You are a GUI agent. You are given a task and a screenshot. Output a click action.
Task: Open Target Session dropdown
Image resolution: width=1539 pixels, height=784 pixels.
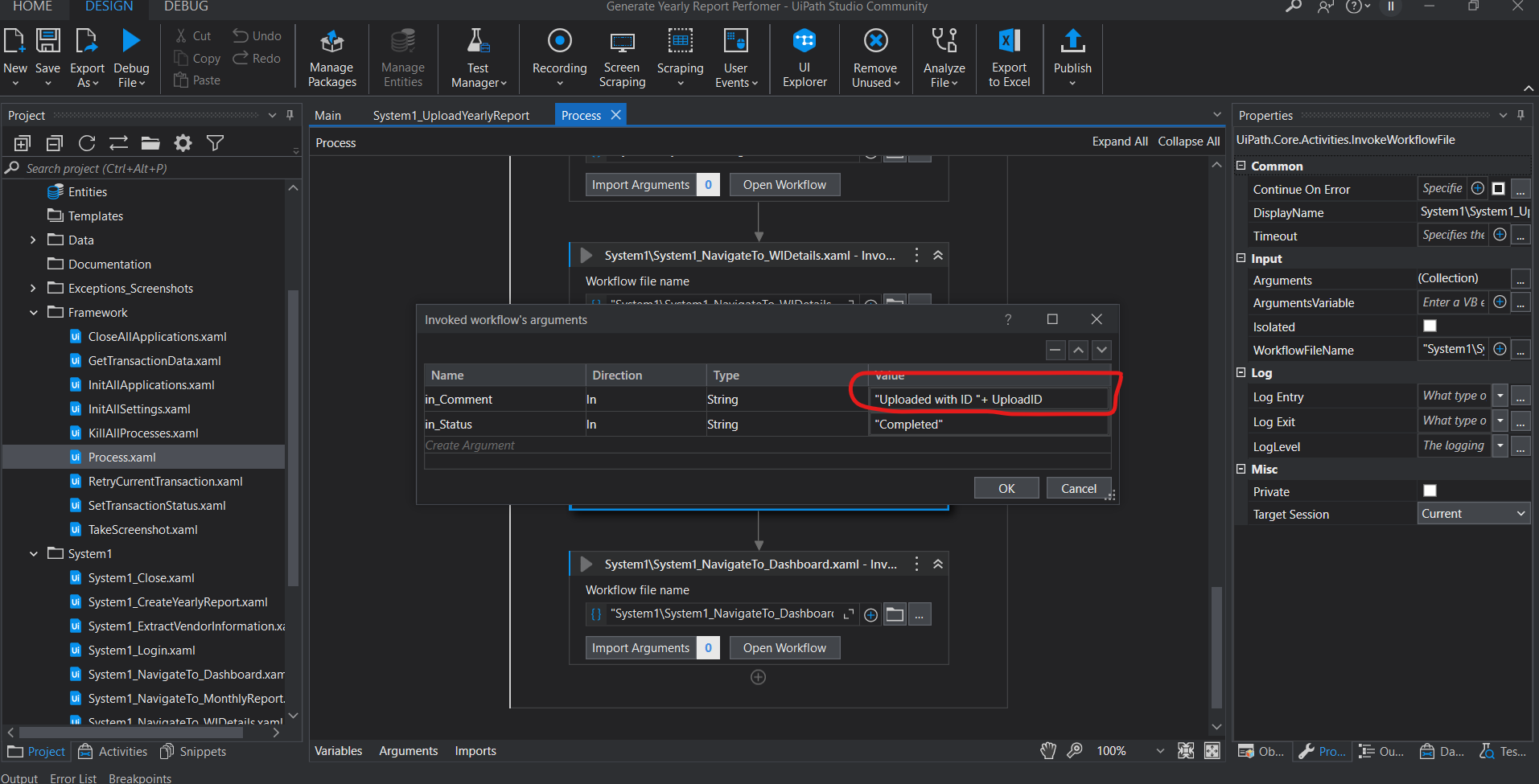(1473, 514)
